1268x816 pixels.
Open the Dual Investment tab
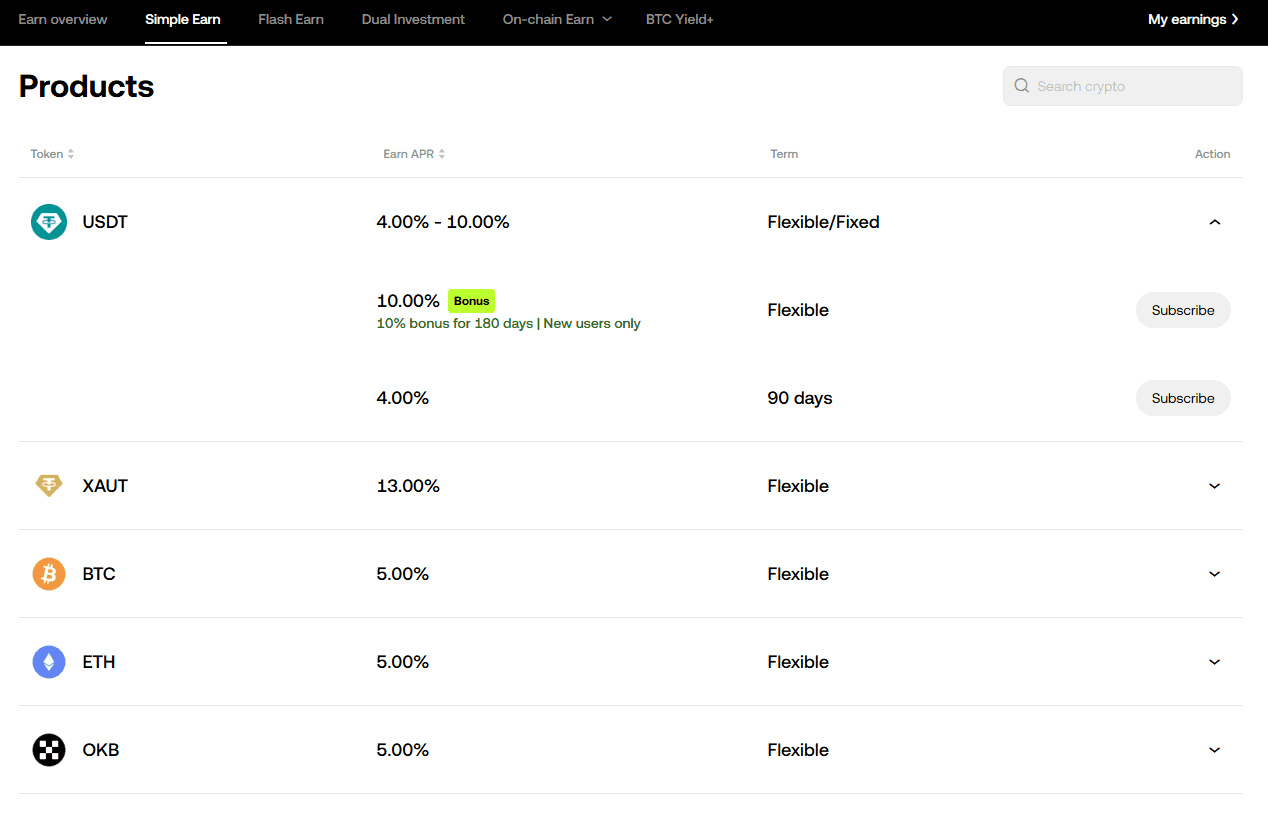413,19
